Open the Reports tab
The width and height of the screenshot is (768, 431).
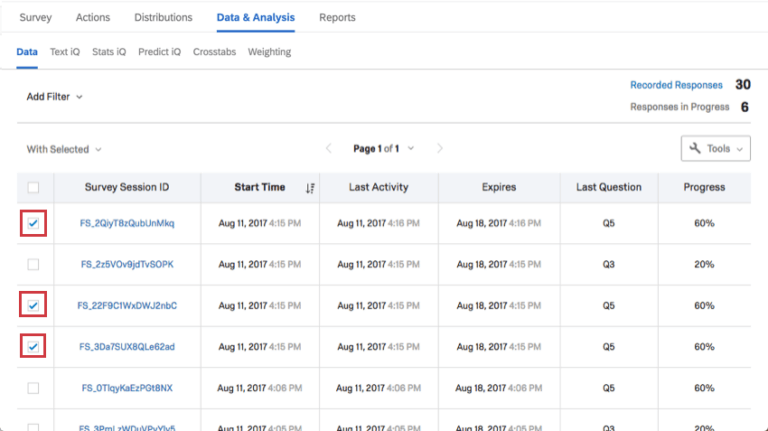[337, 17]
